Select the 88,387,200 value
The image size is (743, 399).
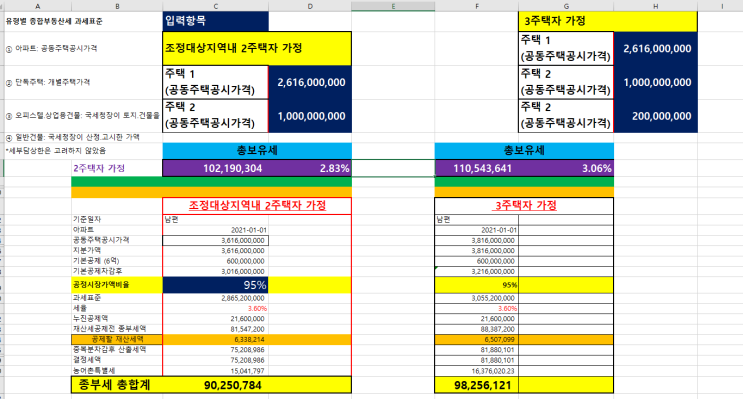[x=477, y=329]
